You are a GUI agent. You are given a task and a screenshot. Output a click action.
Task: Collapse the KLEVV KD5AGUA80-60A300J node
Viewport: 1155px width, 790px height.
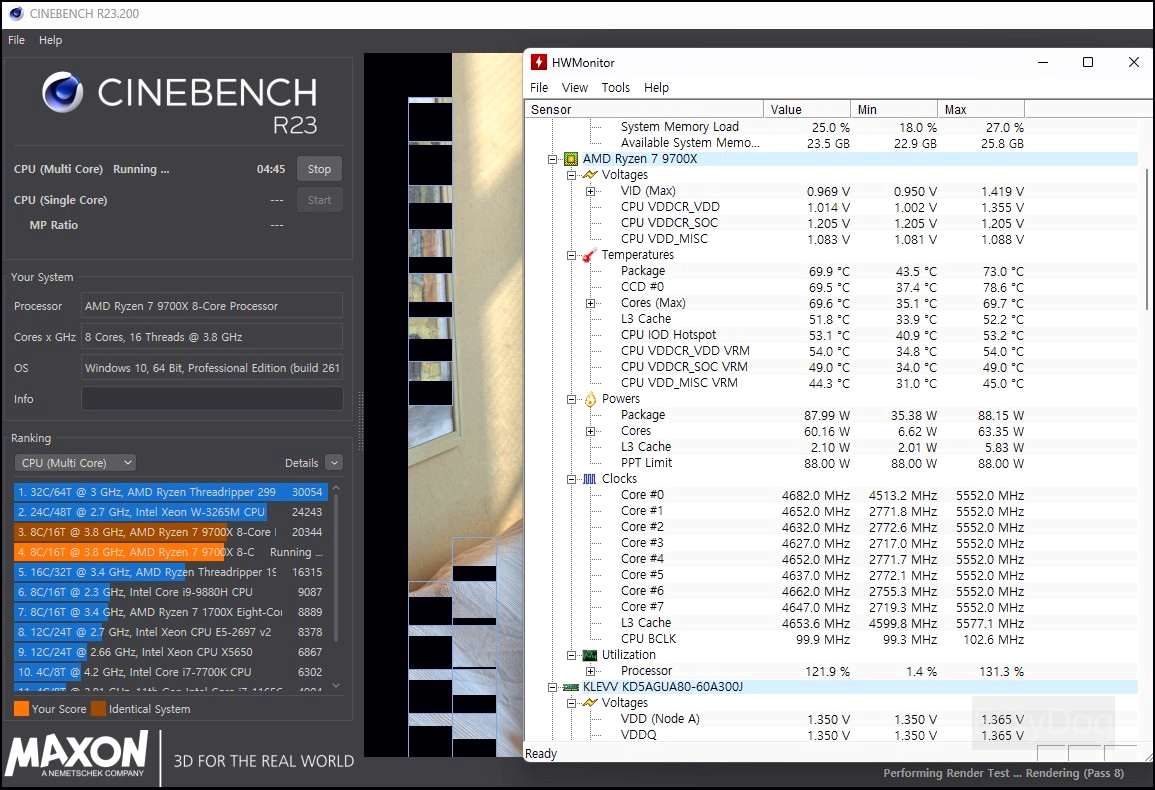[552, 687]
